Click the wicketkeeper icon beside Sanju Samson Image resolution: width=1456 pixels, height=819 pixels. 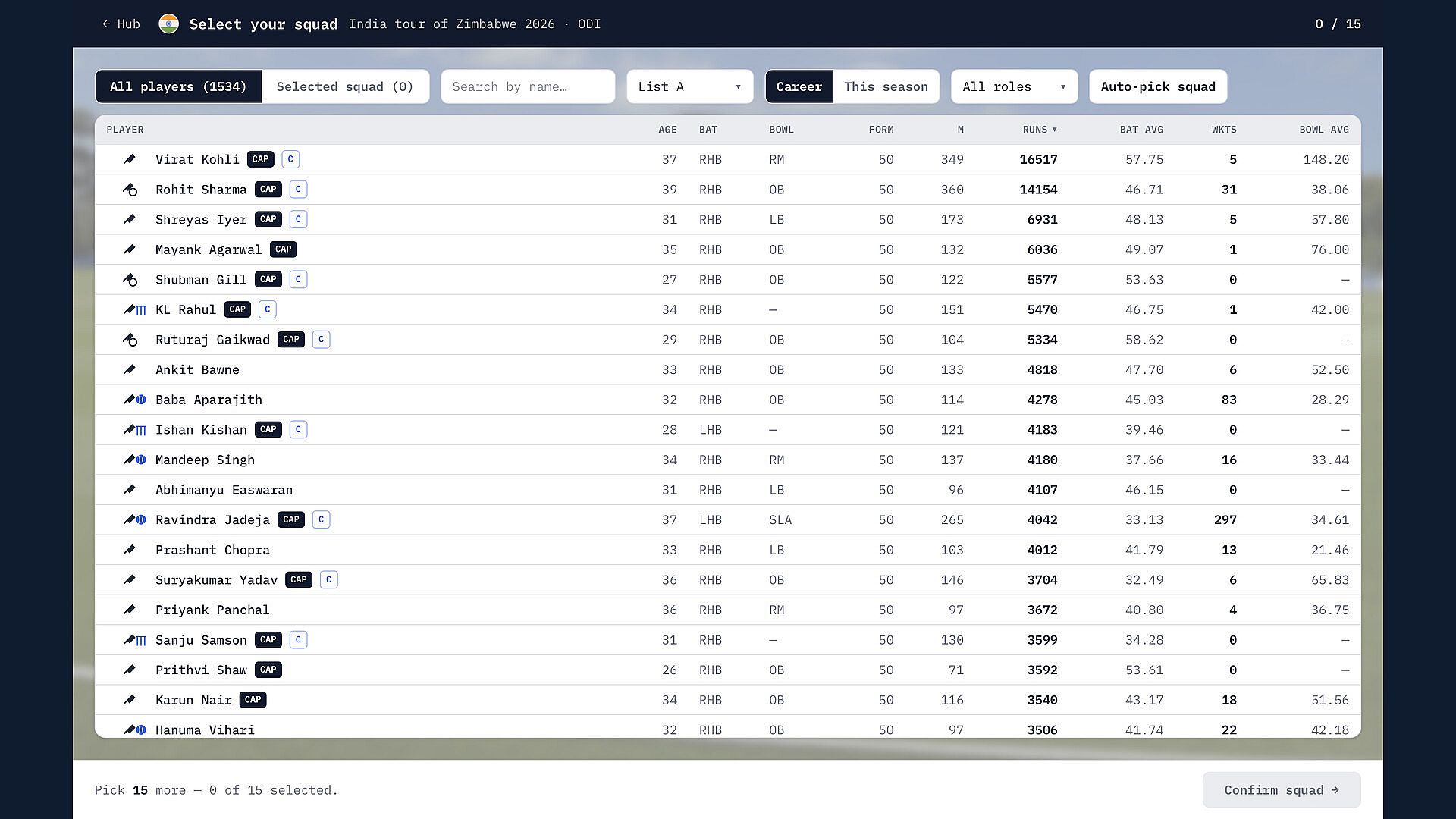click(x=141, y=640)
